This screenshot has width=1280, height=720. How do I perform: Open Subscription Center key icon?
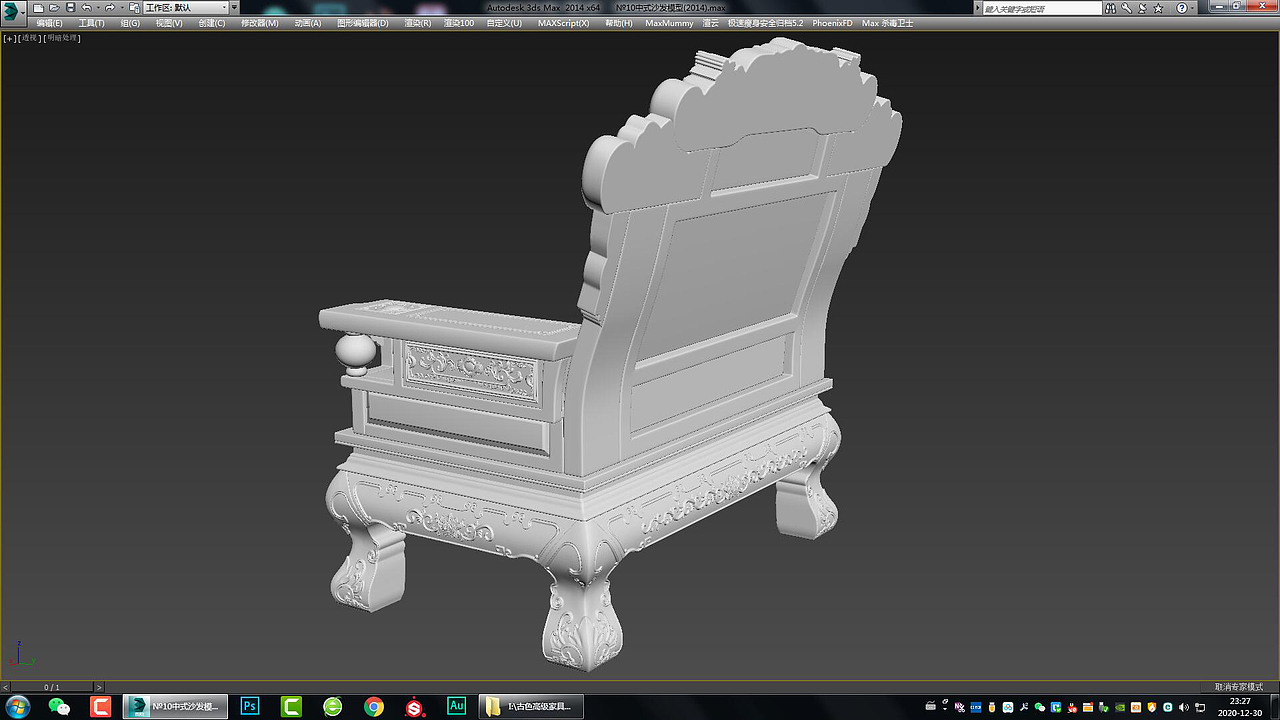(x=1126, y=8)
